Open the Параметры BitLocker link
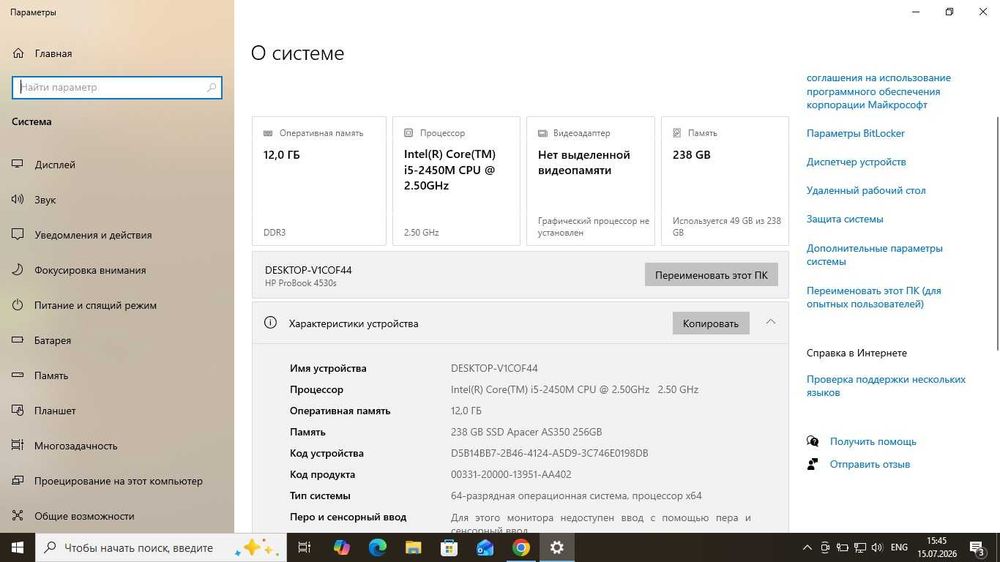Image resolution: width=1000 pixels, height=562 pixels. pos(855,133)
